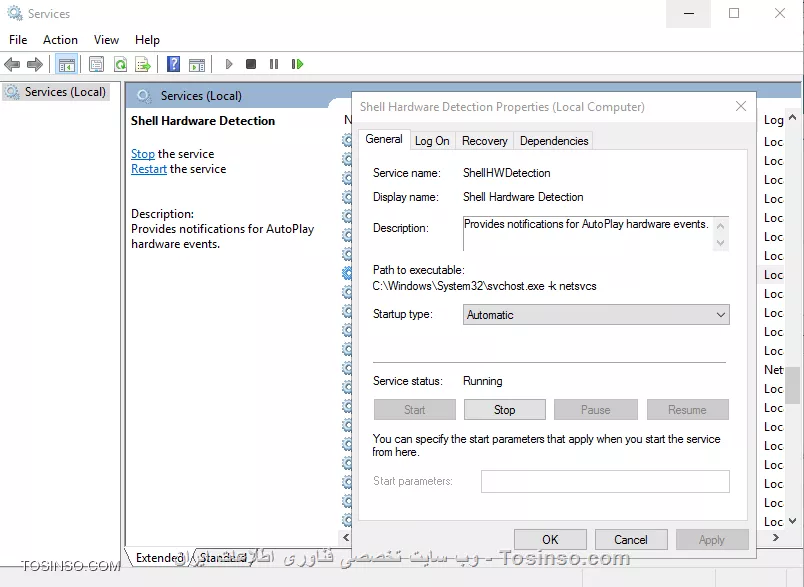The image size is (804, 587).
Task: Cancel the properties dialog
Action: pos(631,540)
